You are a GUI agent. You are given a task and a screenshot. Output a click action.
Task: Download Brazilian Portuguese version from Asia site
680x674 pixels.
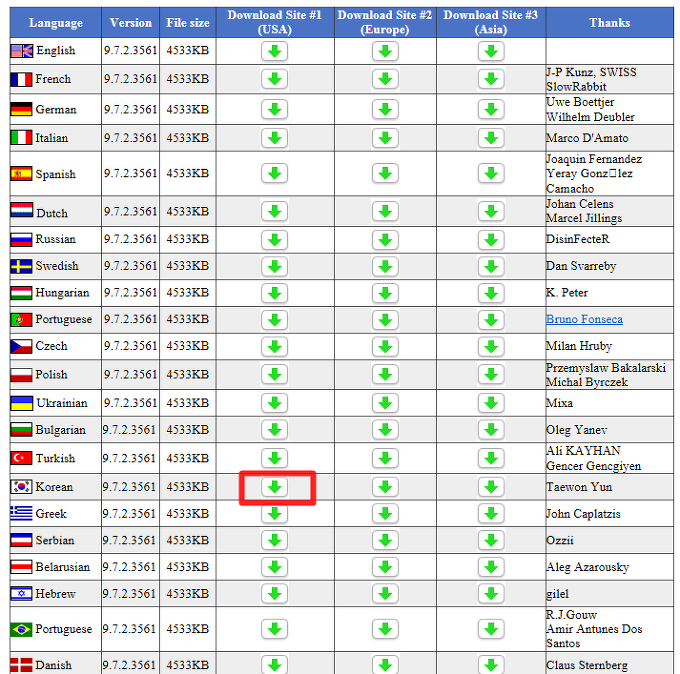pyautogui.click(x=491, y=629)
